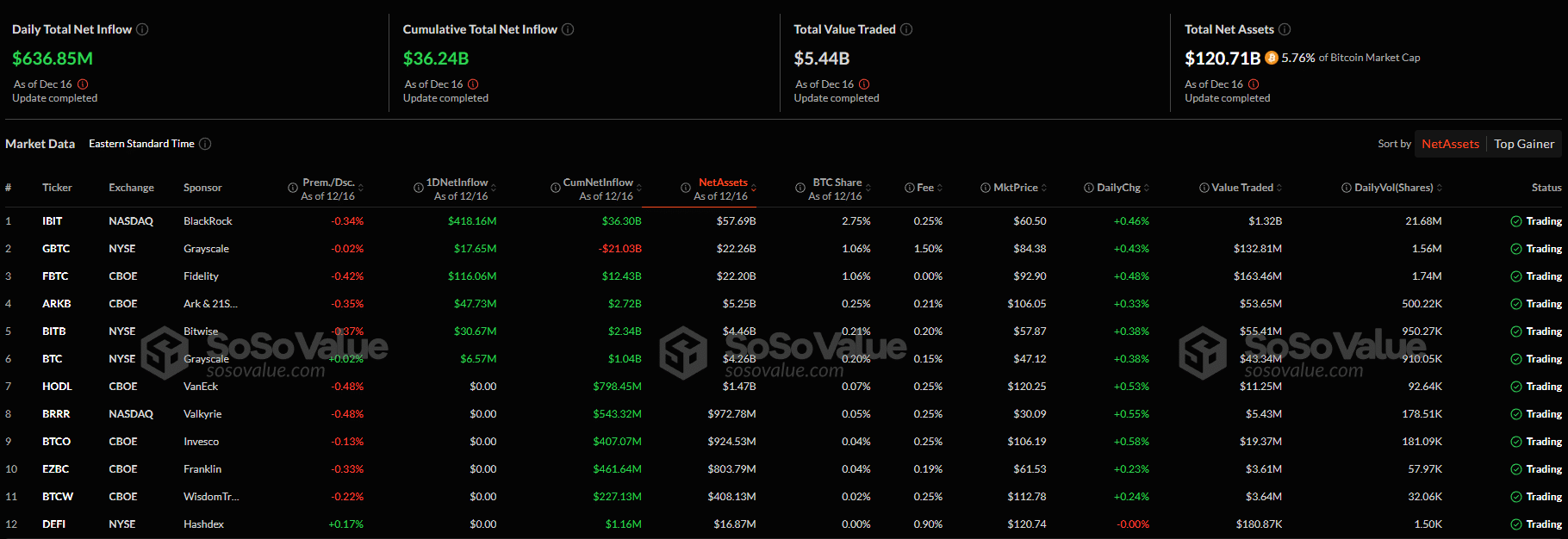The width and height of the screenshot is (1568, 539).
Task: Click info icon before 1DNetInflow column header
Action: [418, 188]
